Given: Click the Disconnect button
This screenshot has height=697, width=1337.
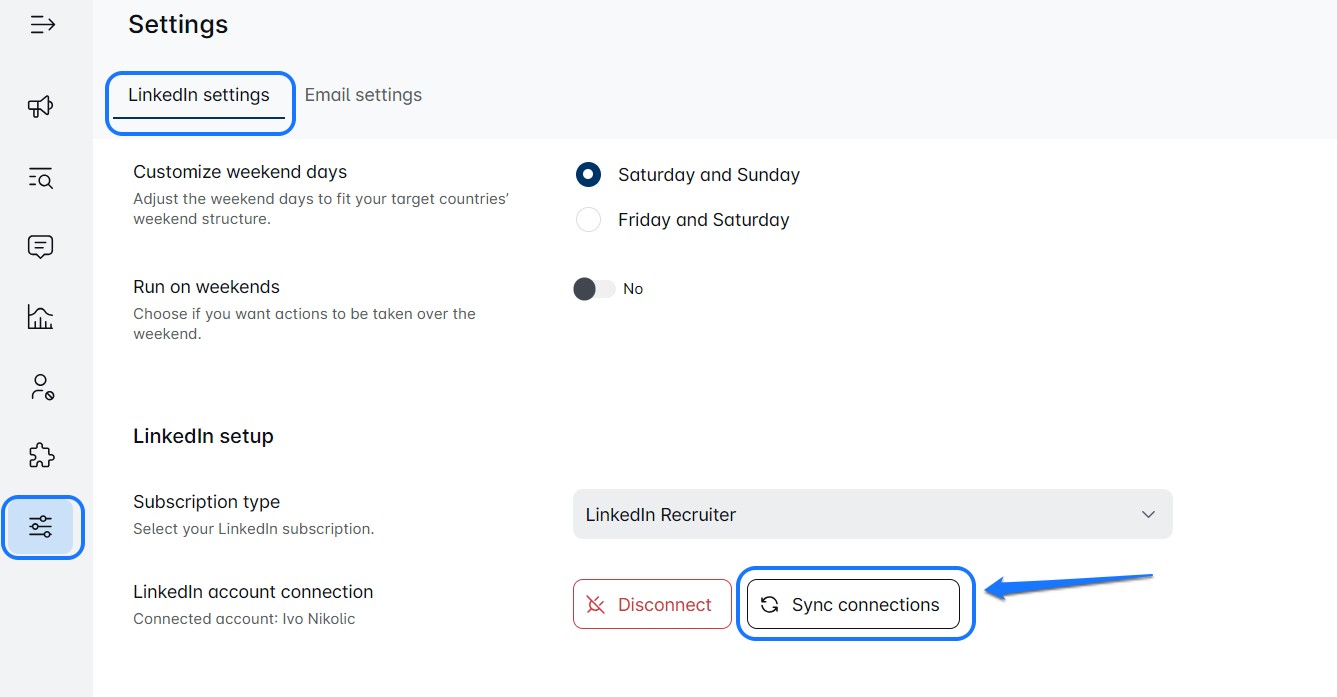Looking at the screenshot, I should tap(652, 604).
